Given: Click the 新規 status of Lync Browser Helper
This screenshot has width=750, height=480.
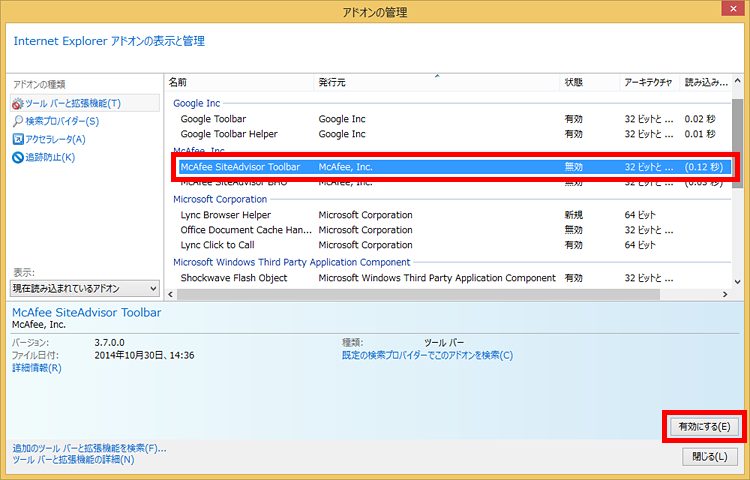Looking at the screenshot, I should (574, 215).
